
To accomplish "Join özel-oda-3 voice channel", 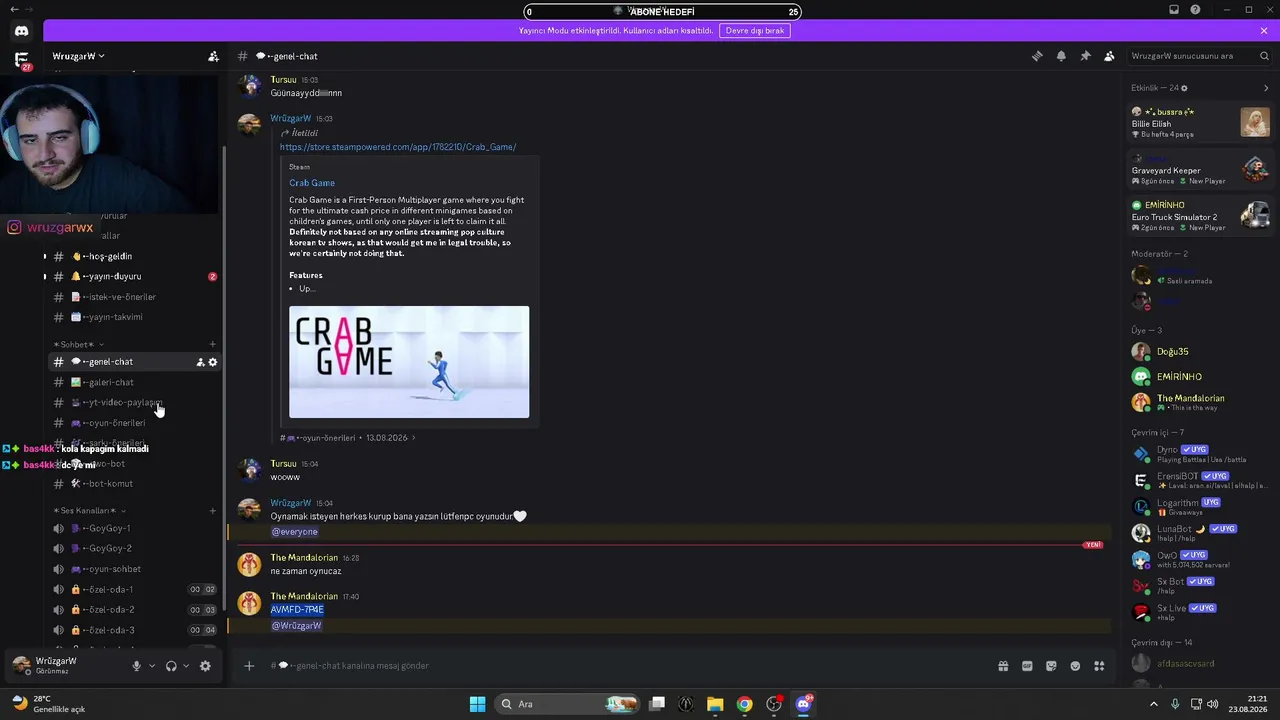I will coord(134,630).
